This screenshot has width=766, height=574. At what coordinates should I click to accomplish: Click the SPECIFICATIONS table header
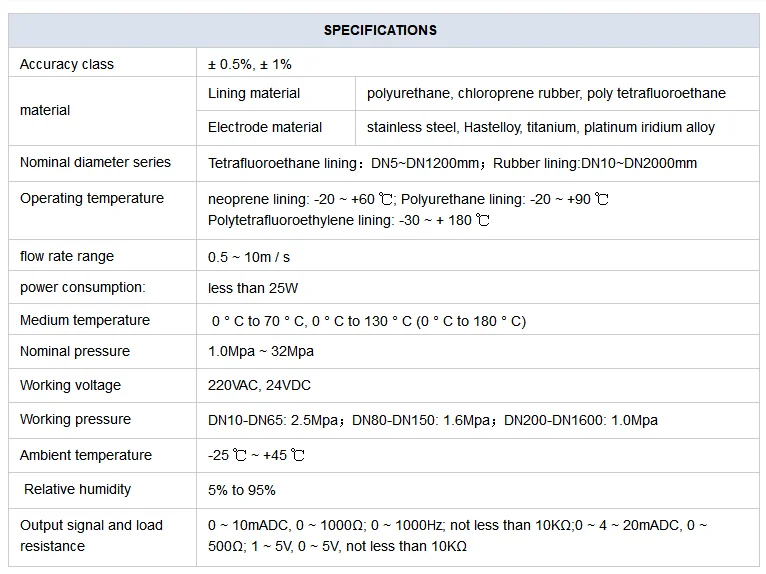(x=380, y=30)
